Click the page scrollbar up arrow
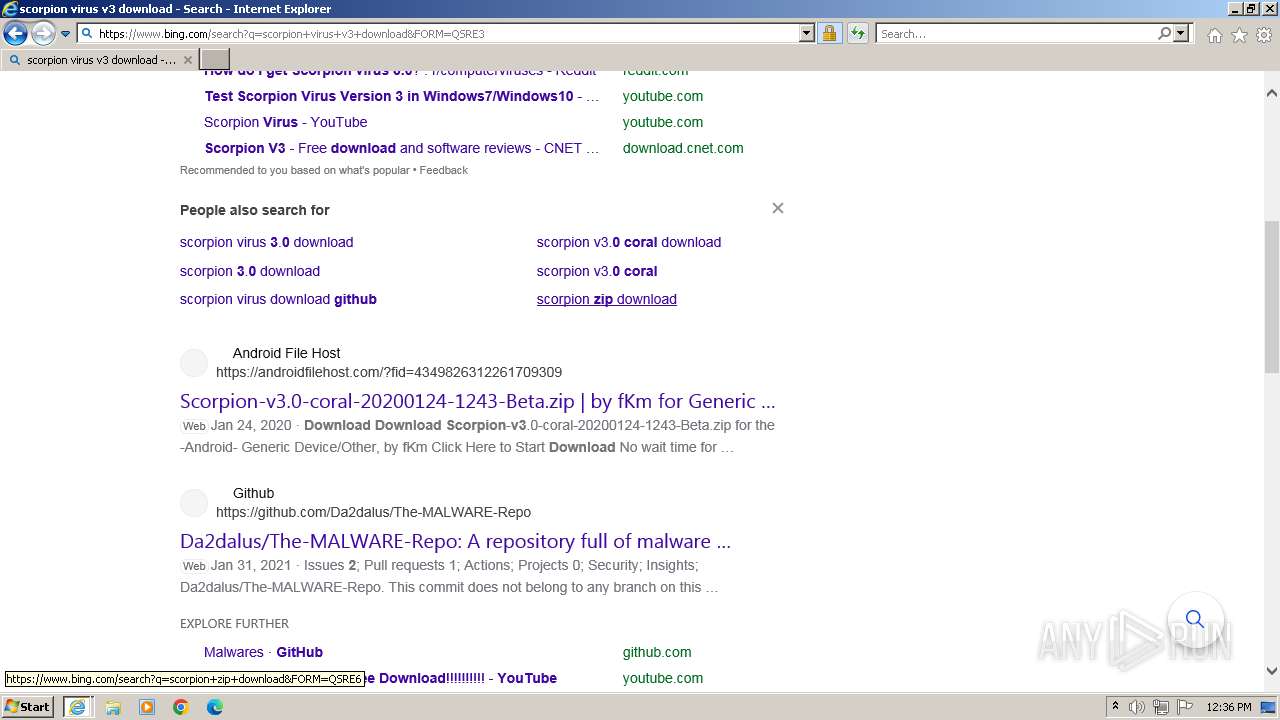The height and width of the screenshot is (720, 1280). point(1271,93)
